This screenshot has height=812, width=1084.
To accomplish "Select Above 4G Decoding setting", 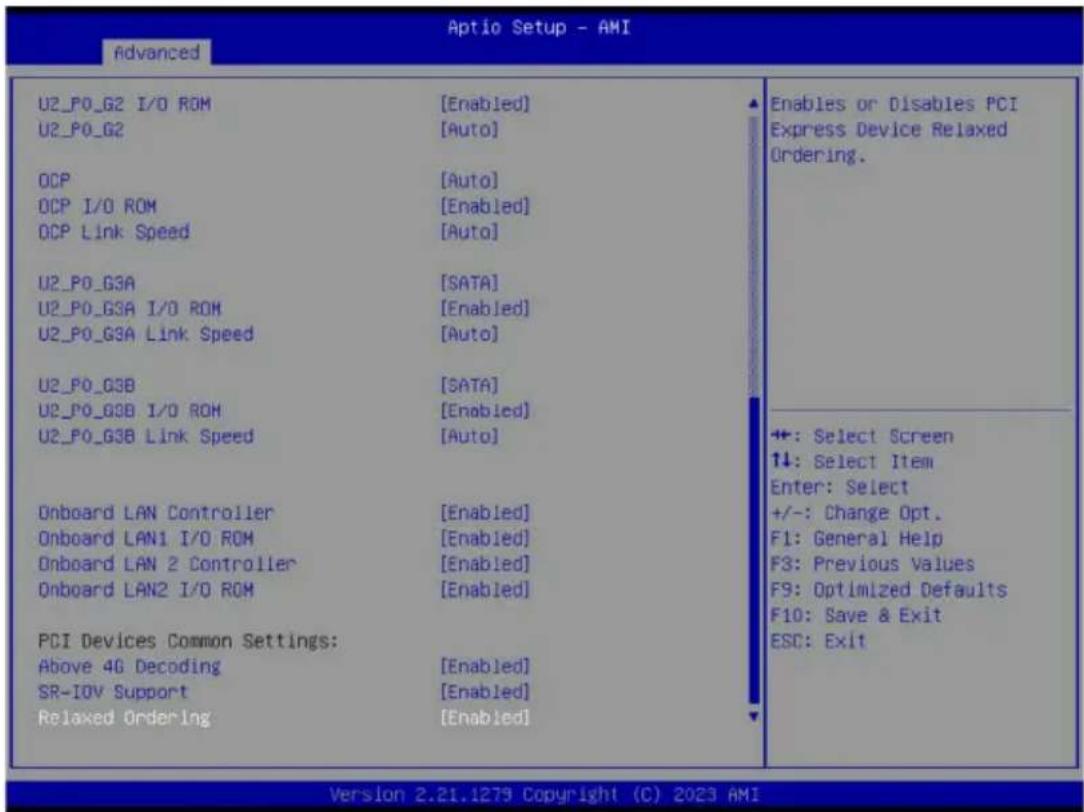I will (x=129, y=667).
